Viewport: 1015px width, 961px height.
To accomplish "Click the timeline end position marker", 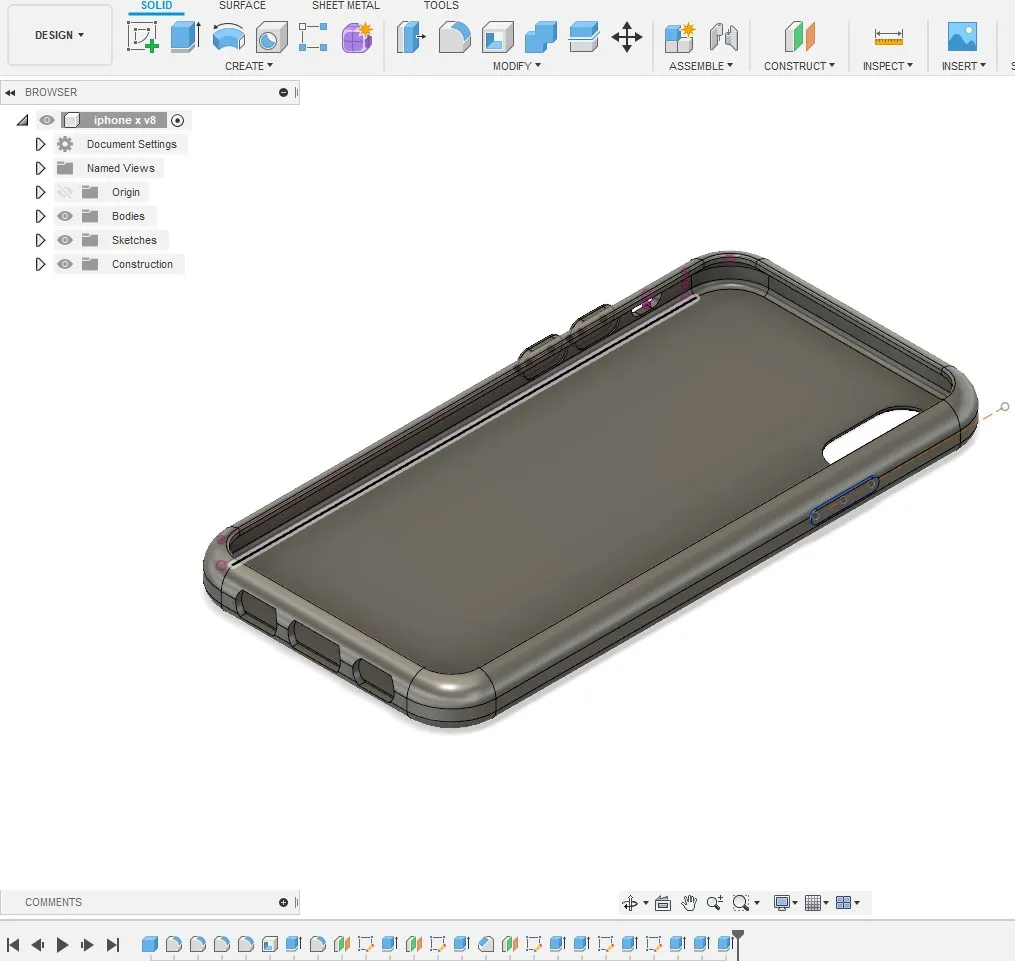I will pyautogui.click(x=738, y=937).
